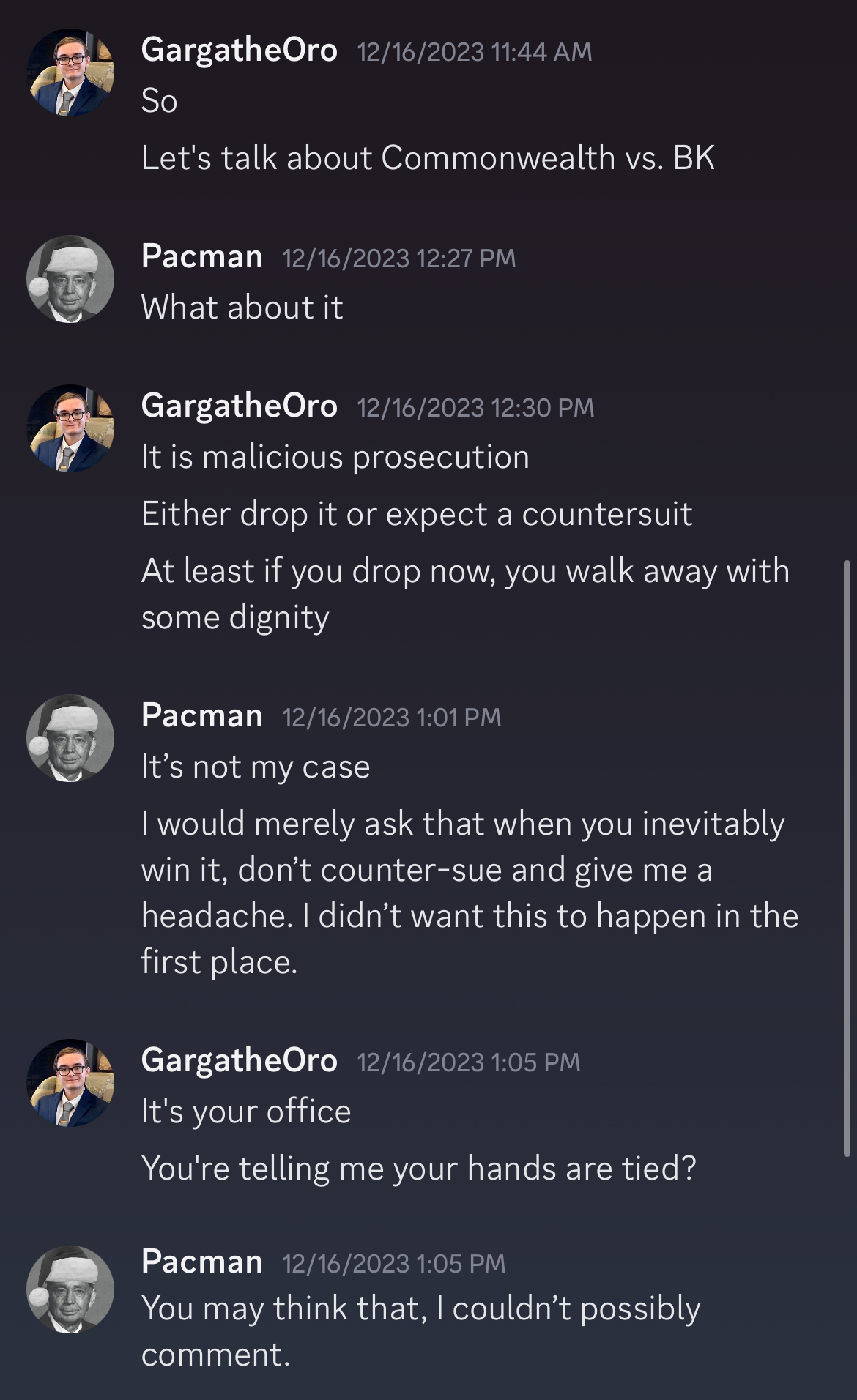The image size is (857, 1400).
Task: Click the Pacman username at 12:27 PM
Action: (x=201, y=256)
